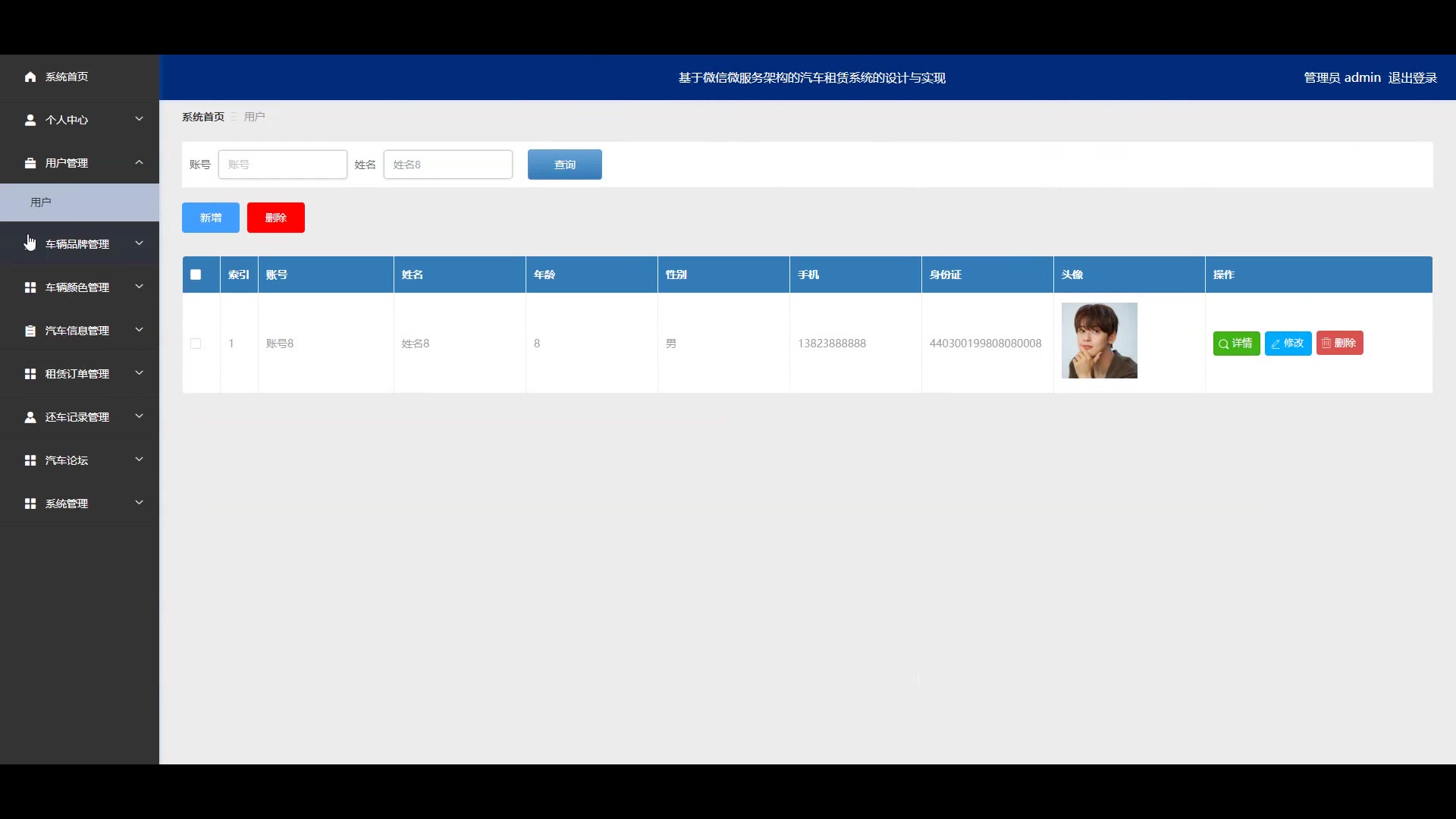The width and height of the screenshot is (1456, 819).
Task: Open the 系统首页 breadcrumb link
Action: tap(203, 117)
